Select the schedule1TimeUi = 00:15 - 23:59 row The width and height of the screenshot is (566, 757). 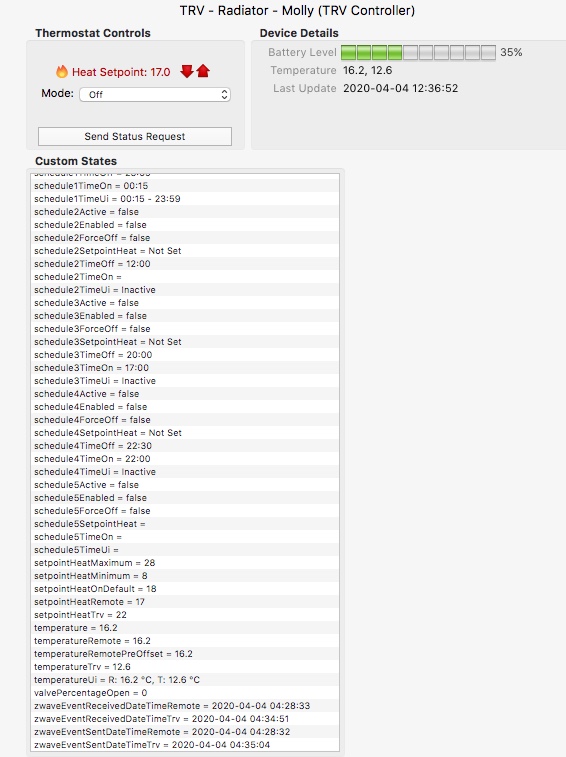coord(185,199)
